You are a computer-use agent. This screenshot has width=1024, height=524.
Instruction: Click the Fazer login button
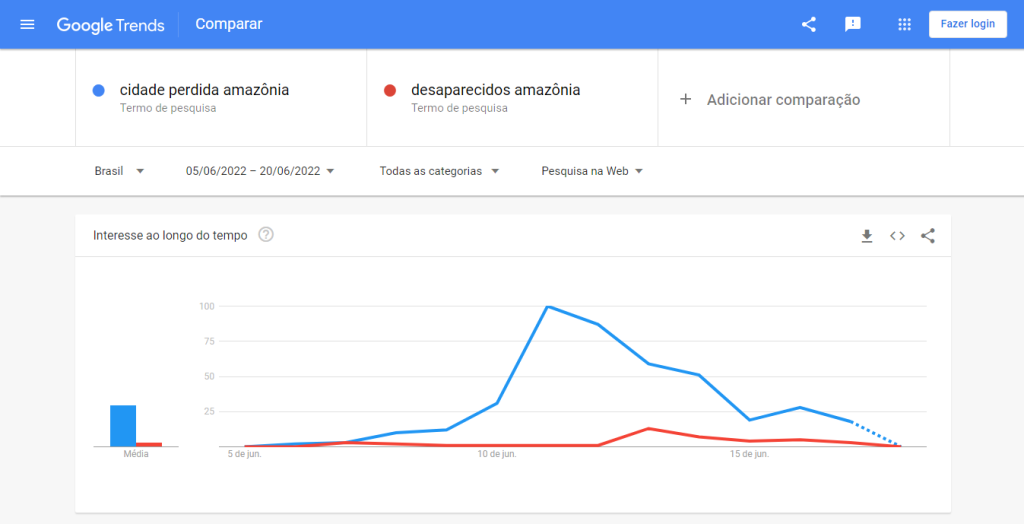(x=967, y=24)
